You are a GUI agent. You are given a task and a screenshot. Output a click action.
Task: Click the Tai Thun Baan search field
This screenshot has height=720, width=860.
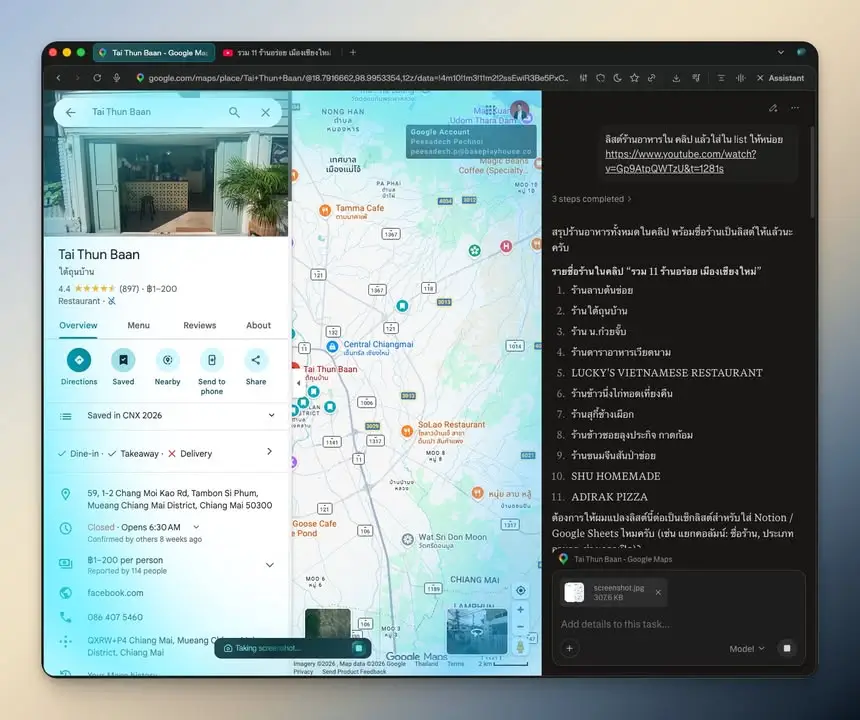tap(154, 112)
